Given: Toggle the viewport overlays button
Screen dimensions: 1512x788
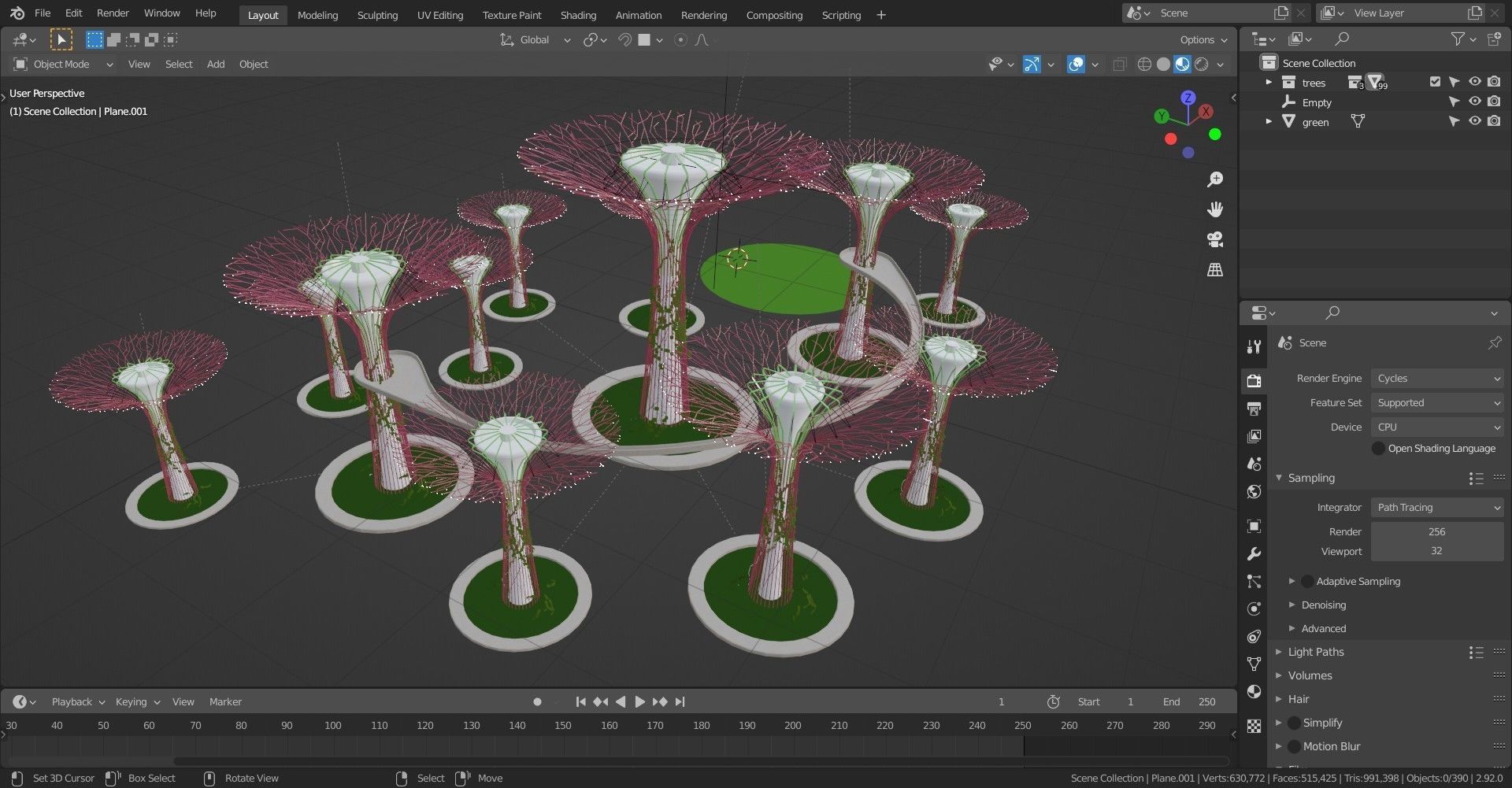Looking at the screenshot, I should [1076, 65].
